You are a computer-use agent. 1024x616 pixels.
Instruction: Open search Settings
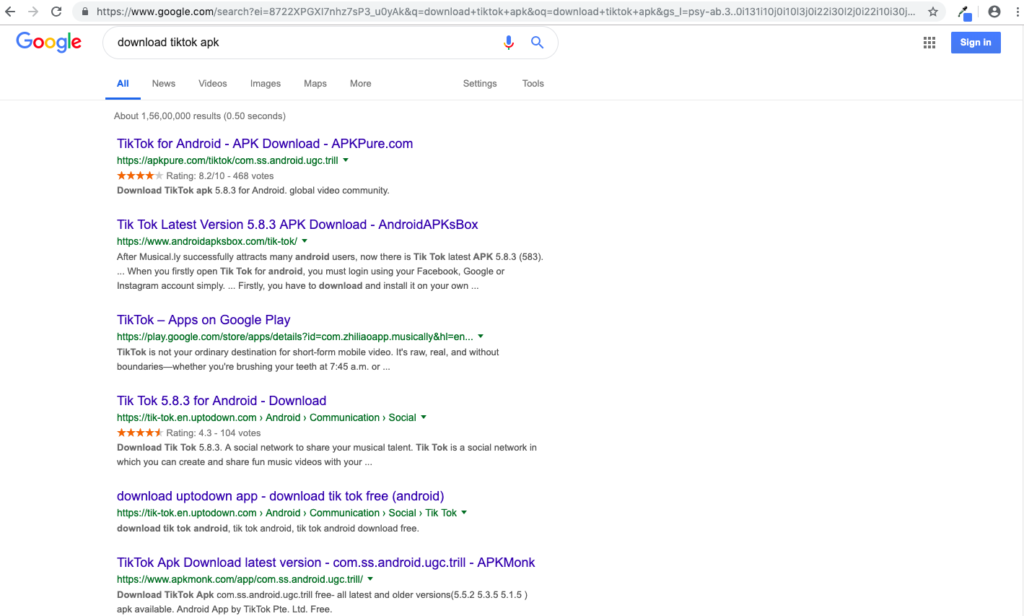pyautogui.click(x=480, y=84)
